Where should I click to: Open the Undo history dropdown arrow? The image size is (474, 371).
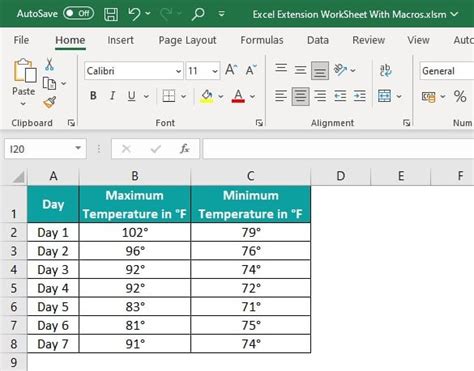pos(148,14)
